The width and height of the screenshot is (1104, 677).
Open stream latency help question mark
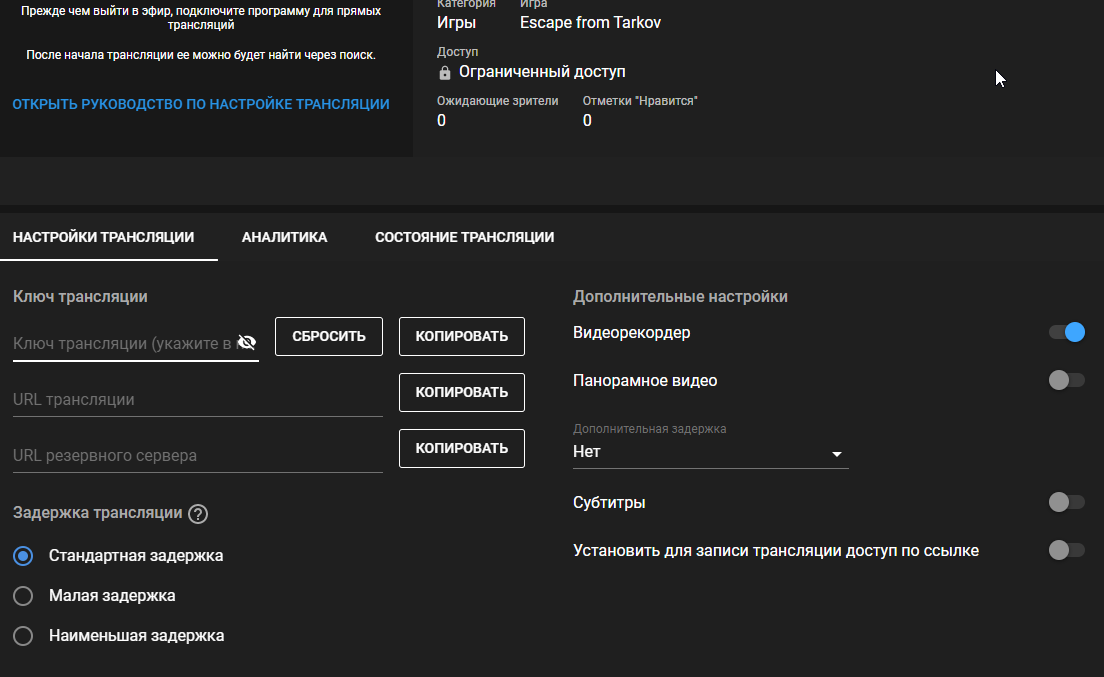[198, 514]
